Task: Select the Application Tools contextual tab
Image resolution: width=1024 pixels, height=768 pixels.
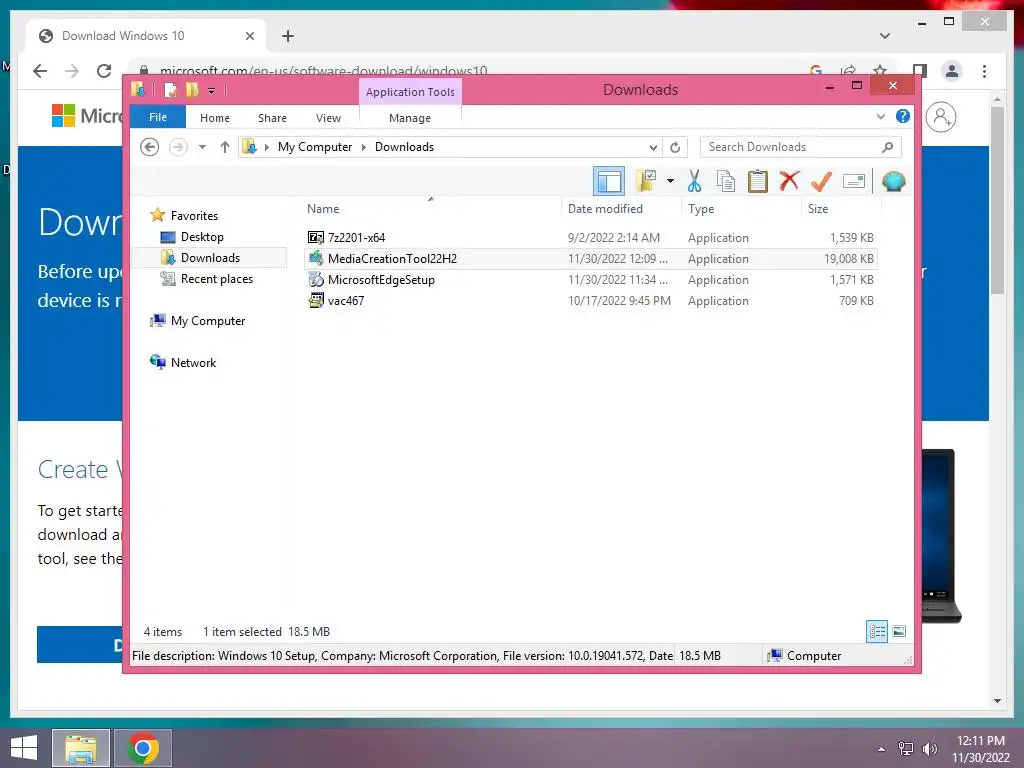Action: click(x=410, y=92)
